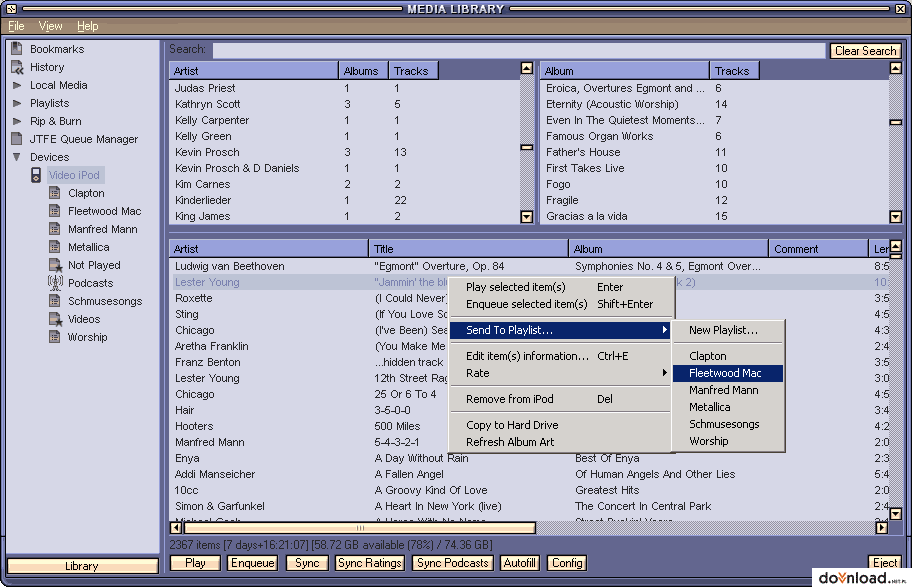
Task: Click the Not Played smart playlist icon
Action: (x=55, y=265)
